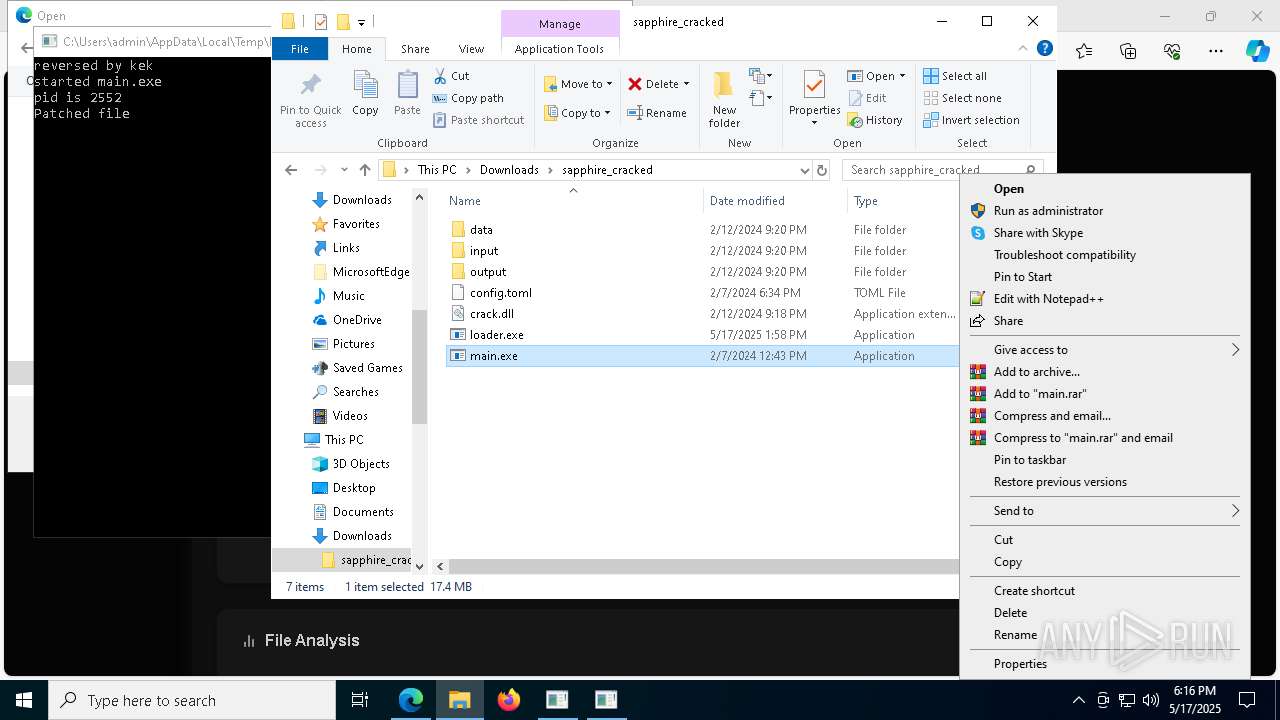Open Microsoft Edge from taskbar
The height and width of the screenshot is (720, 1280).
click(411, 700)
